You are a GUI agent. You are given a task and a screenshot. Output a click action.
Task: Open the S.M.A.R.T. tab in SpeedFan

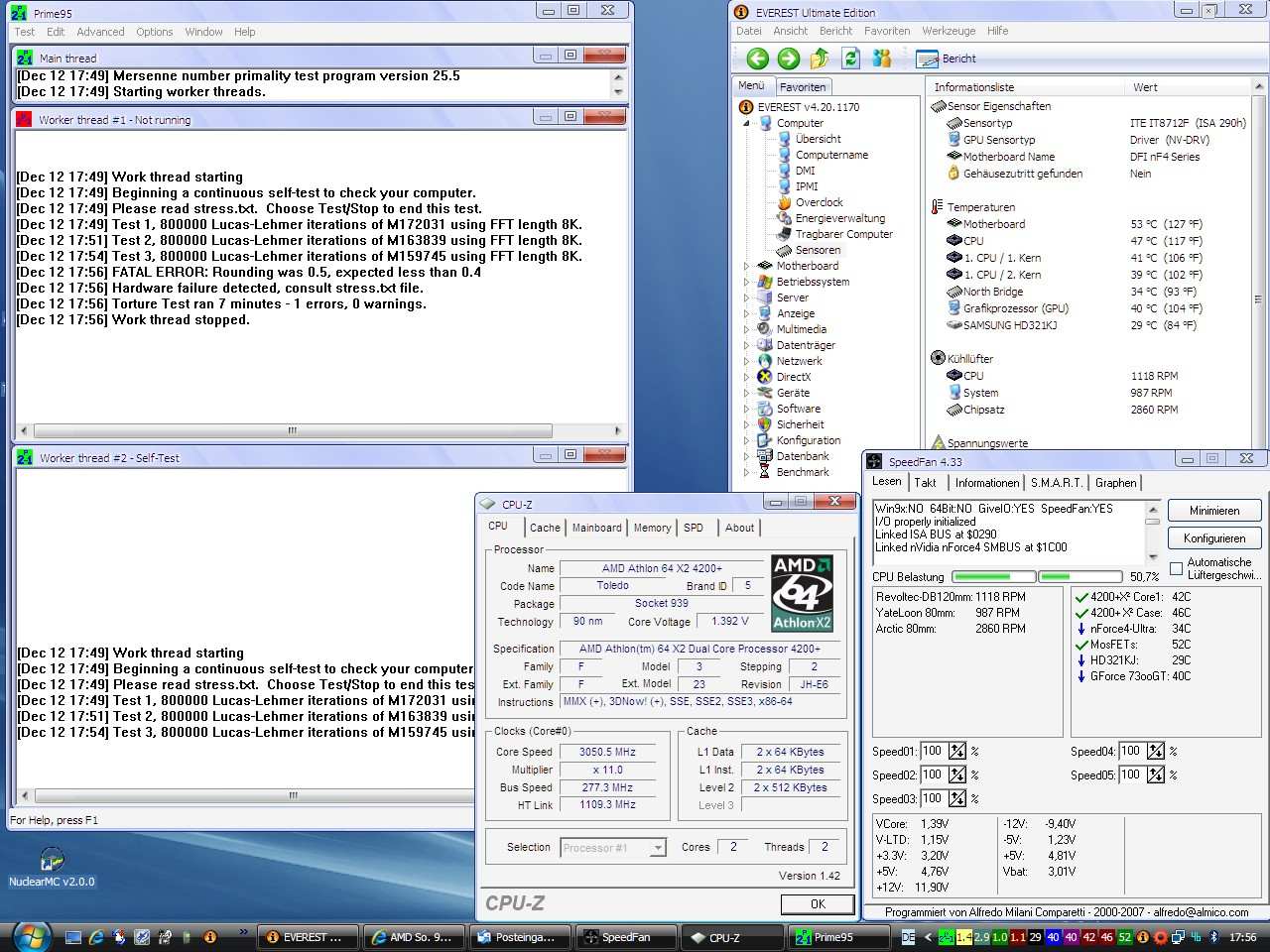[1056, 483]
